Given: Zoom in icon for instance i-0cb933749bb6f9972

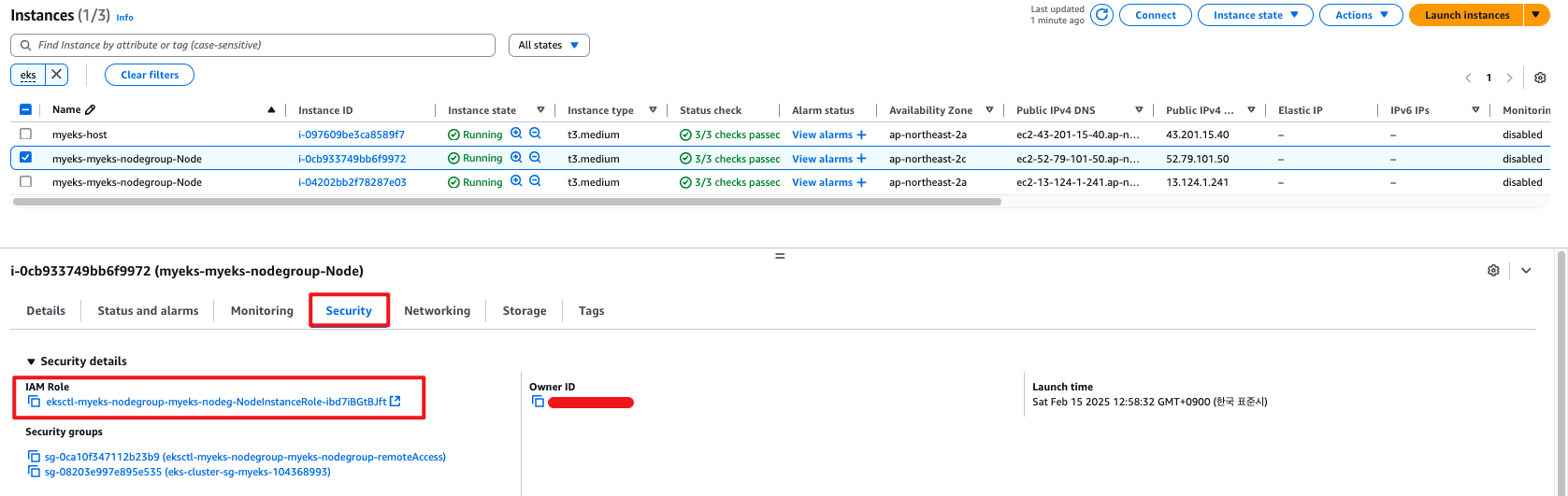Looking at the screenshot, I should click(516, 158).
